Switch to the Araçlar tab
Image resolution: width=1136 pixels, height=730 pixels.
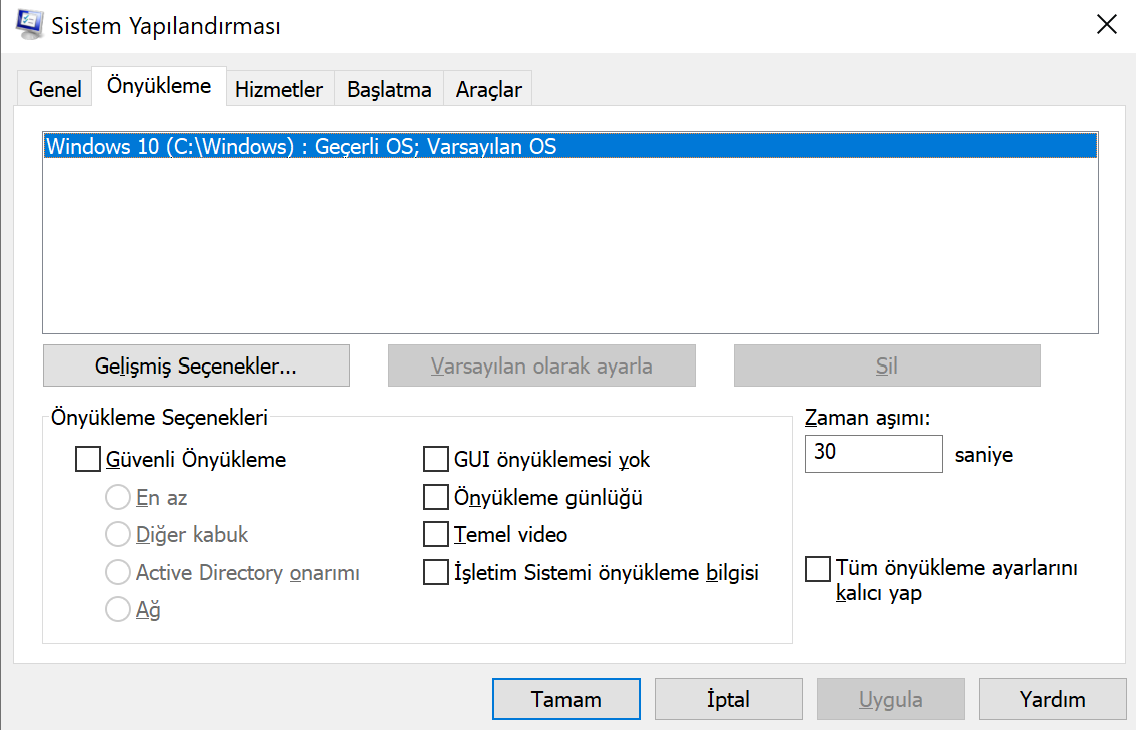[487, 89]
